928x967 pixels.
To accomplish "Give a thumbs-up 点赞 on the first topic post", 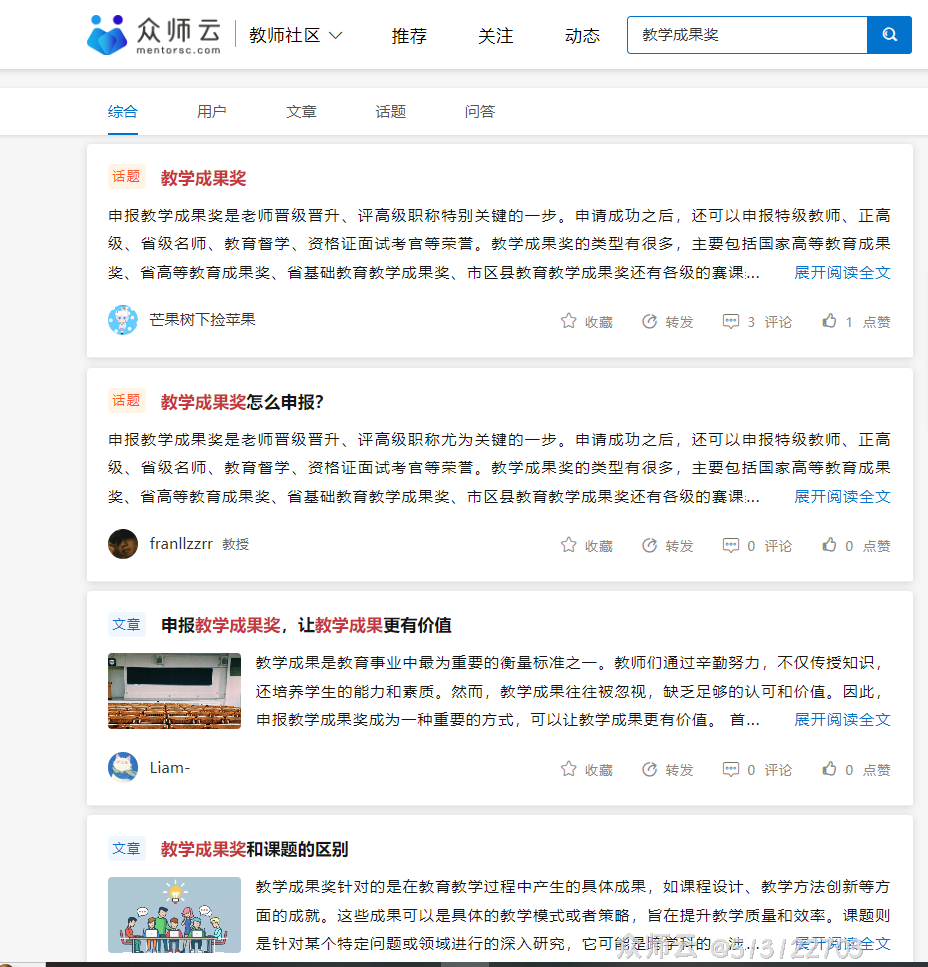I will (828, 321).
